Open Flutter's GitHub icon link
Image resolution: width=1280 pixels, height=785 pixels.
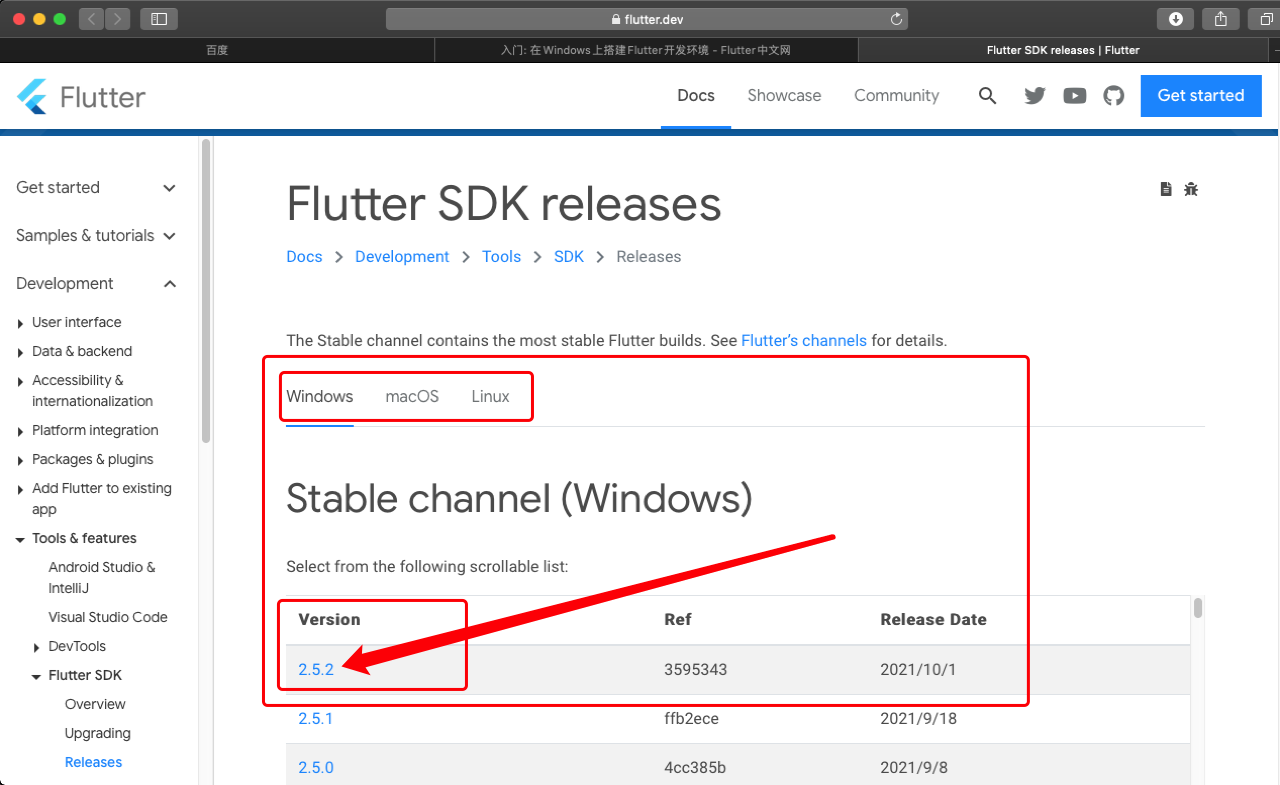pyautogui.click(x=1114, y=96)
